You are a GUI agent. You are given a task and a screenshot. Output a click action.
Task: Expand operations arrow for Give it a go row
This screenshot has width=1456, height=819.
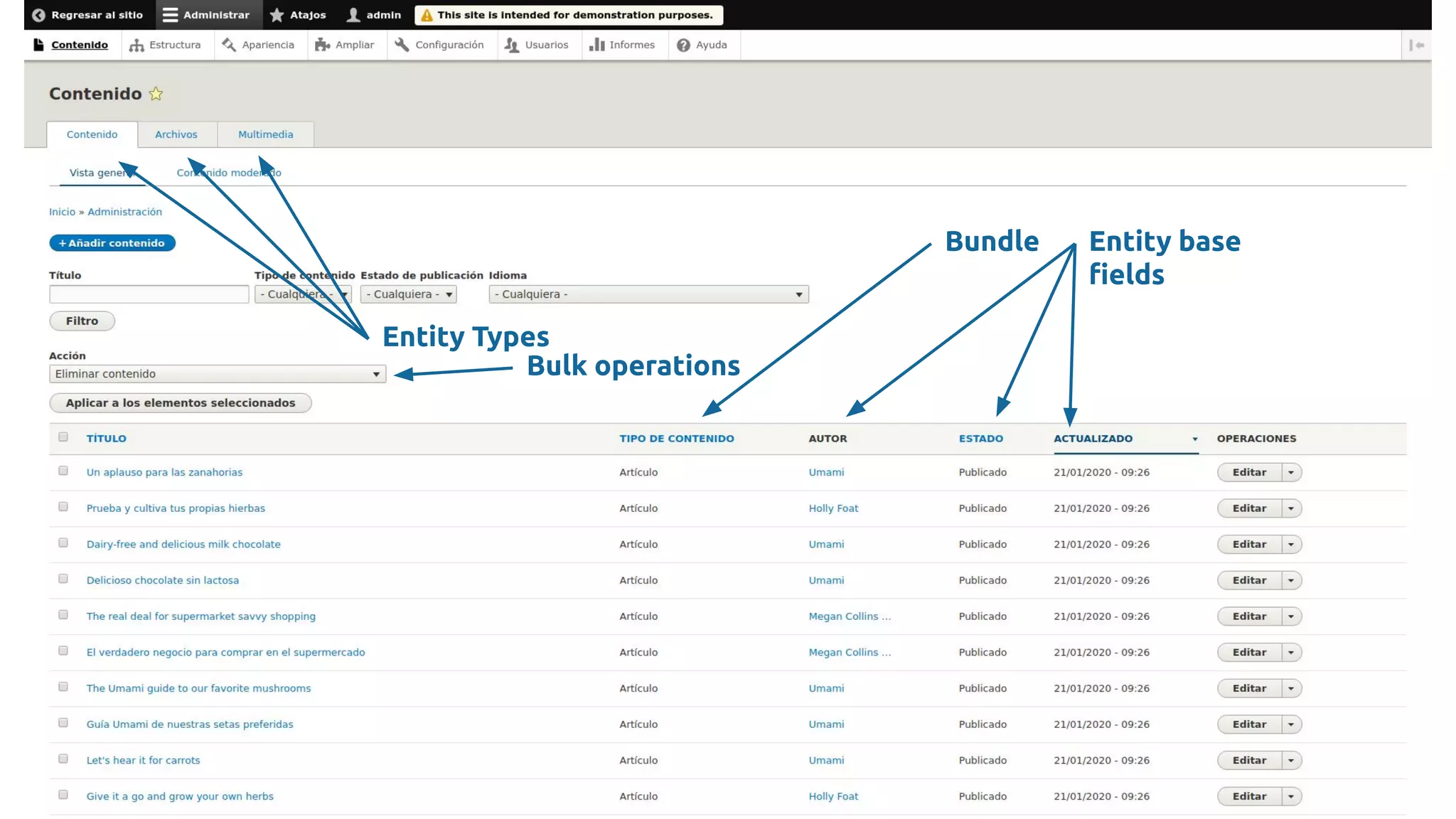pos(1291,796)
